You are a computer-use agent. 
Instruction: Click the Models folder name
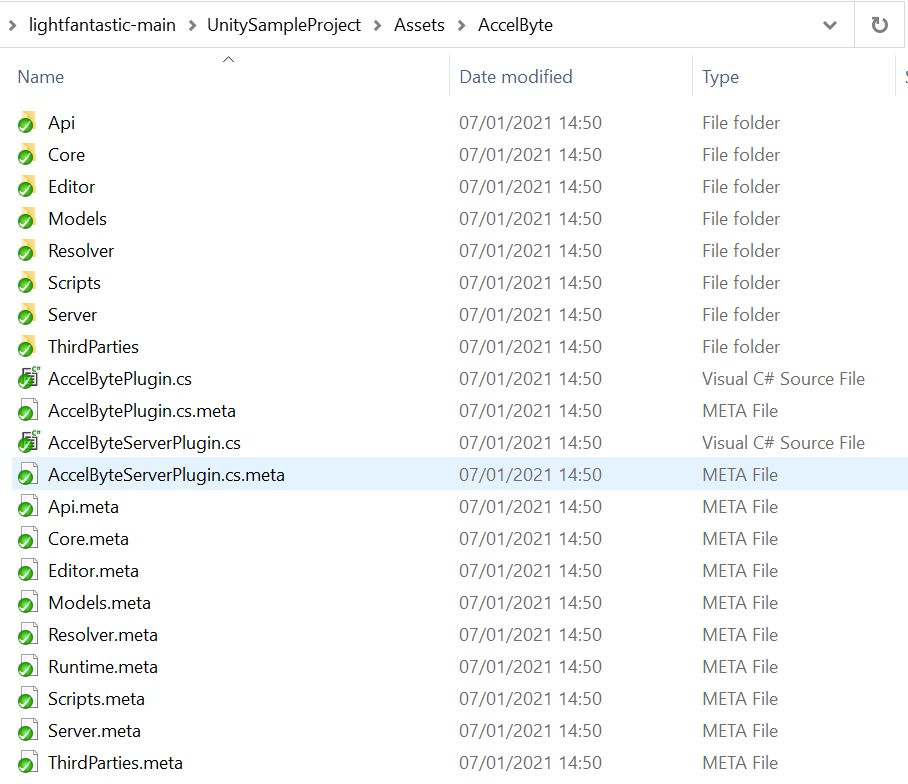(78, 219)
